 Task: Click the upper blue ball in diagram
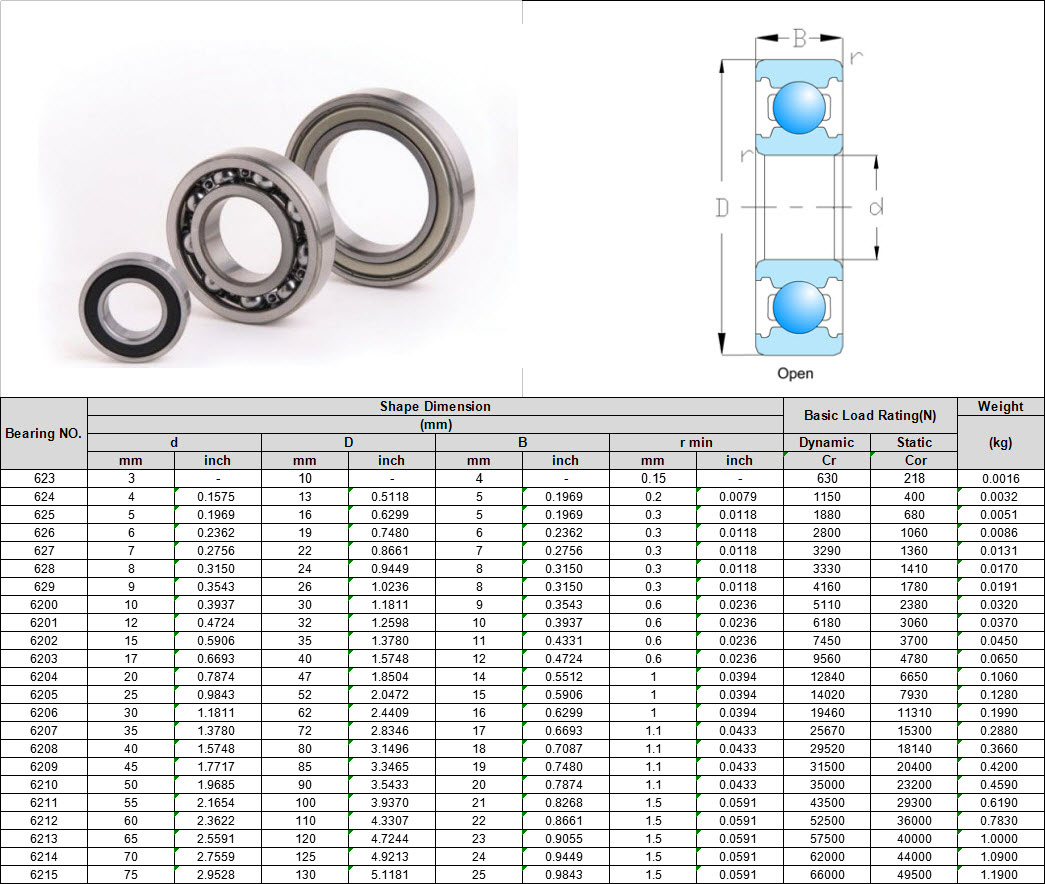[x=797, y=107]
